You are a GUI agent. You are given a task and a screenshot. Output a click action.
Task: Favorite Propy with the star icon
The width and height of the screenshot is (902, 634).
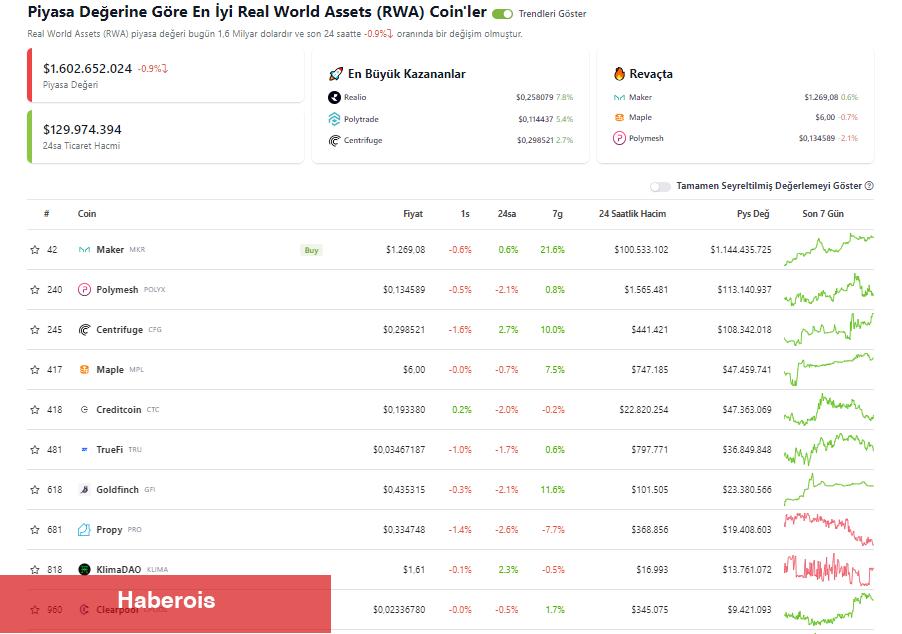[35, 530]
